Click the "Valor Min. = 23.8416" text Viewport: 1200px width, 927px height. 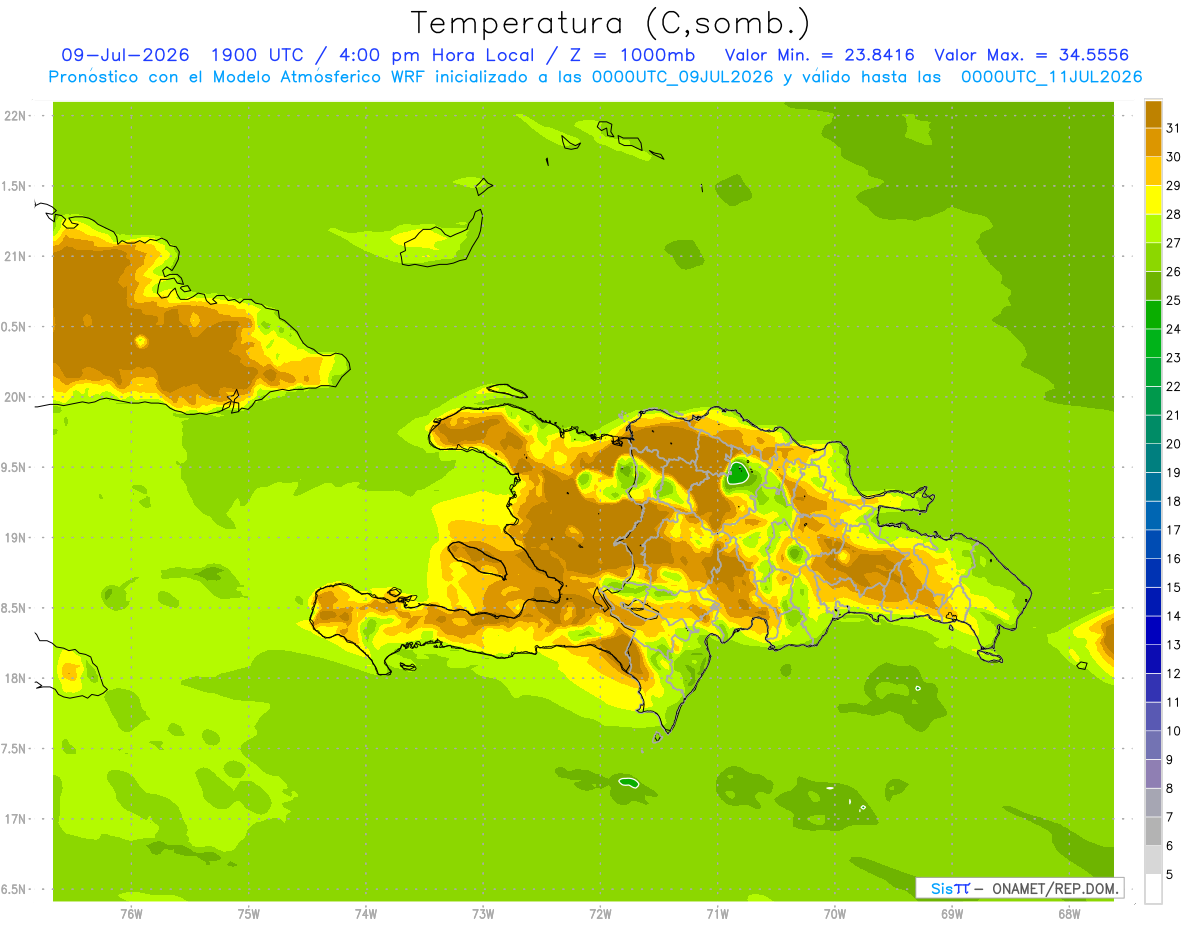click(x=819, y=55)
